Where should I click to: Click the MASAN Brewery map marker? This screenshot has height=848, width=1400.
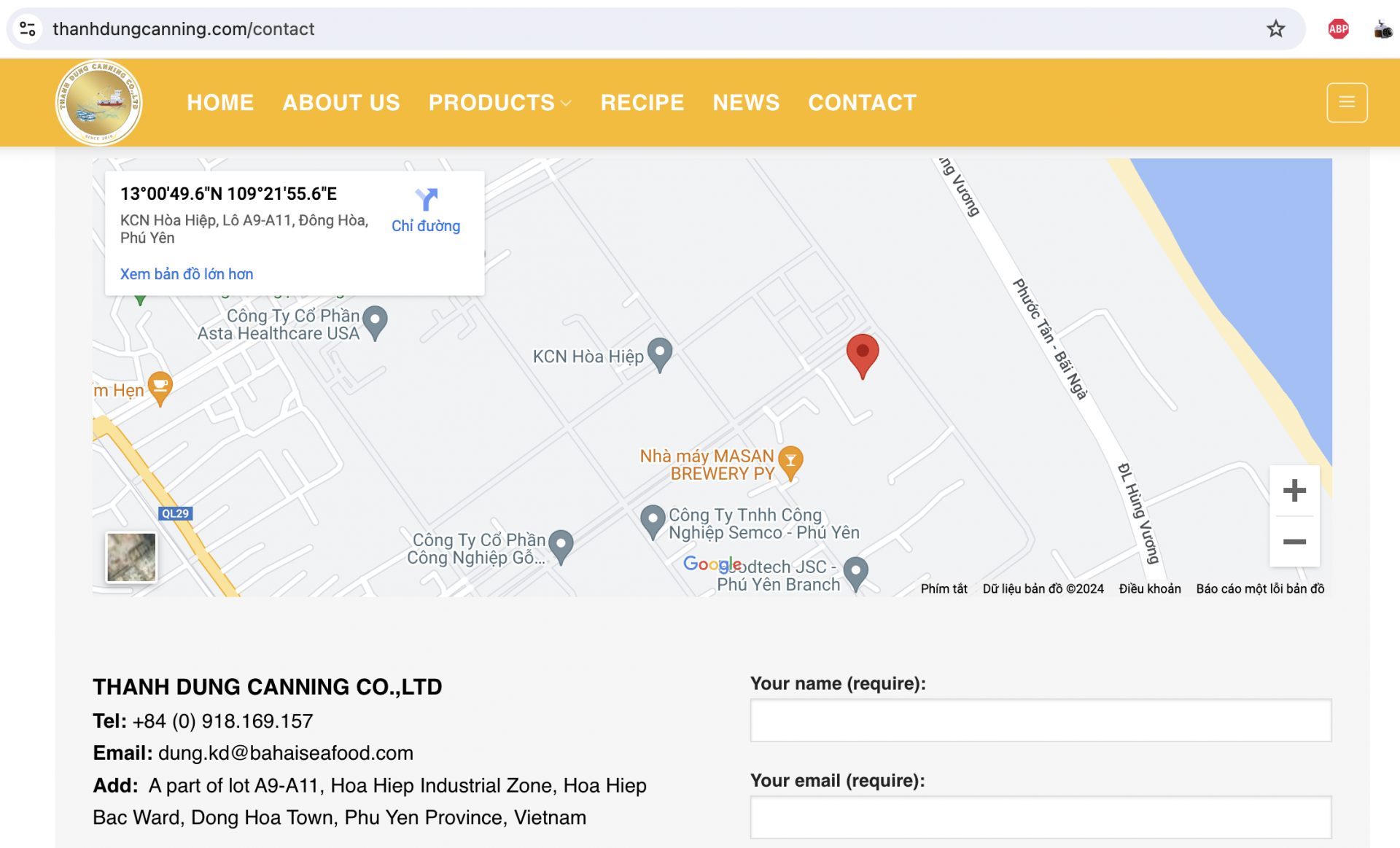[x=790, y=462]
